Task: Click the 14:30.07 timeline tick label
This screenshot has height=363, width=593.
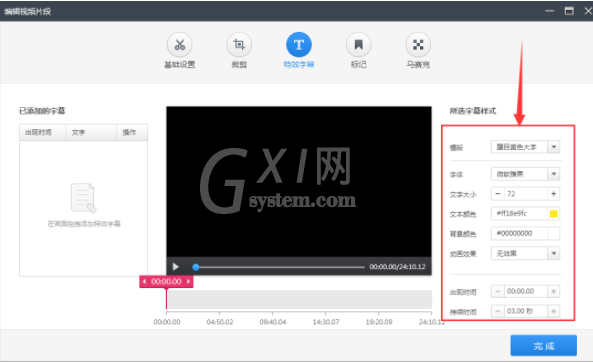Action: (x=326, y=322)
